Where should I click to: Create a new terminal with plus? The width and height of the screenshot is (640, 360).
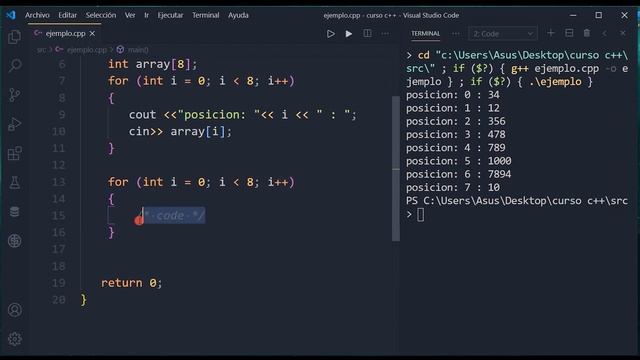coord(551,33)
